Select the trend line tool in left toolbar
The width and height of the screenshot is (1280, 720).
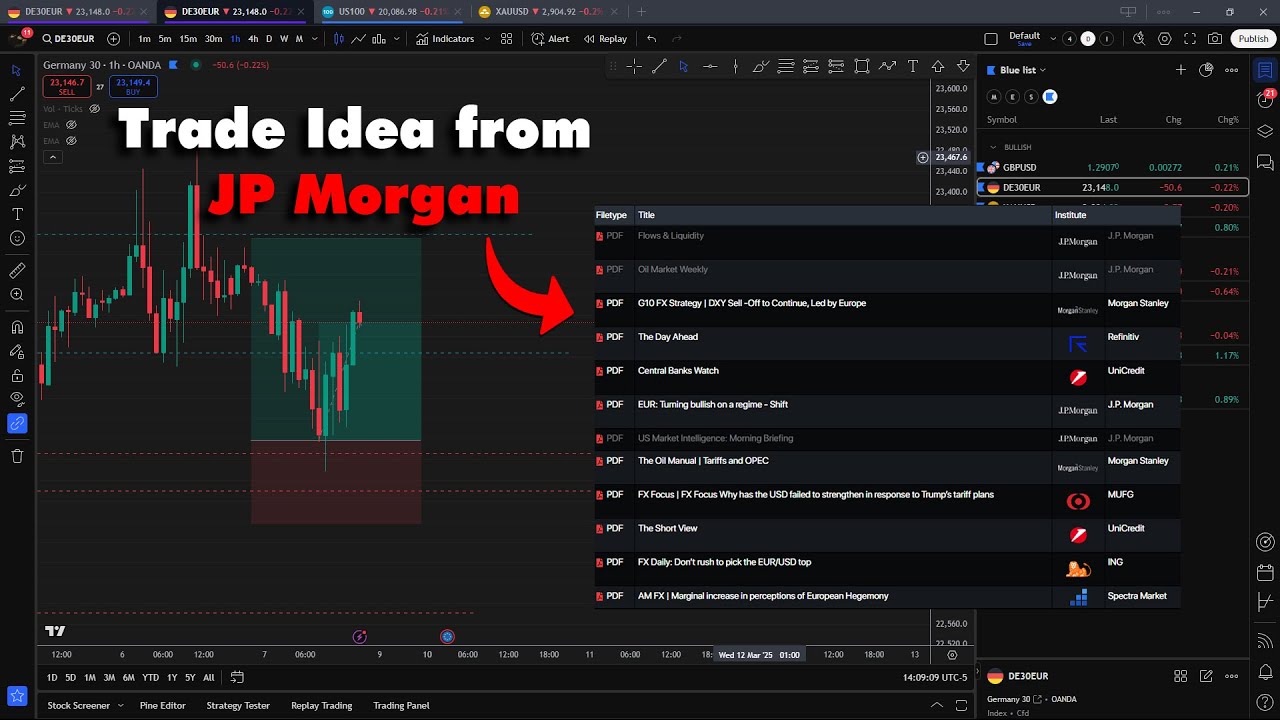coord(17,94)
